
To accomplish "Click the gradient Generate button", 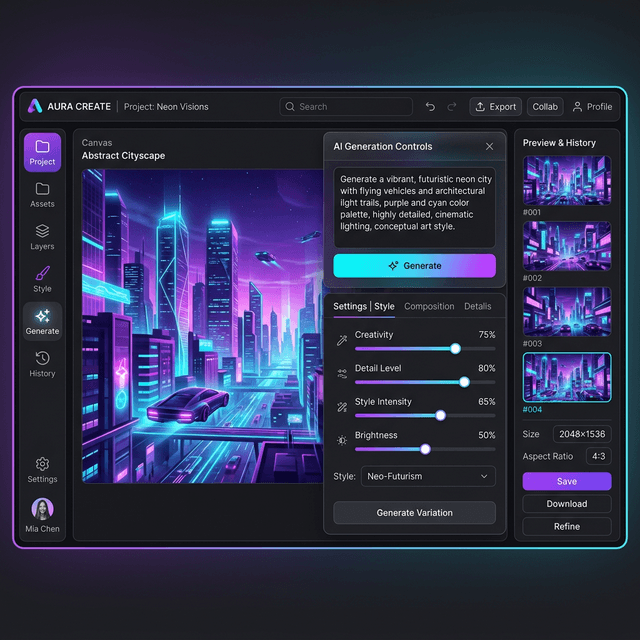I will [x=414, y=266].
